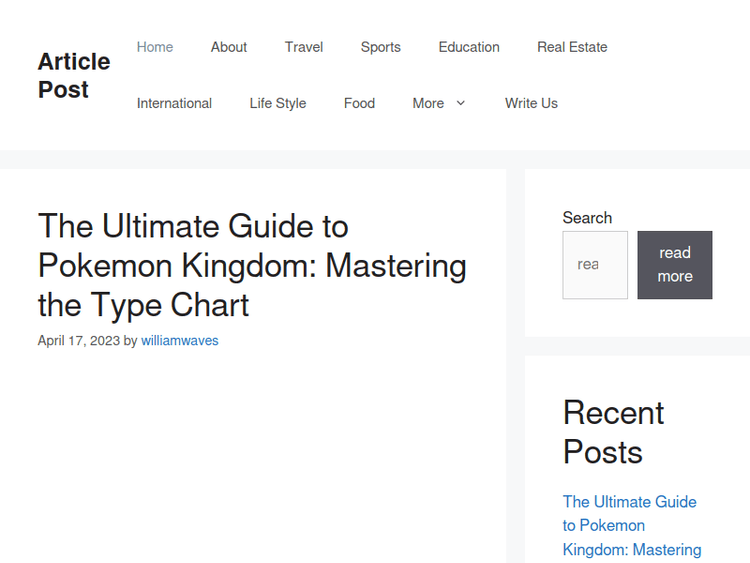Open the About page
Screen dimensions: 750x563
pyautogui.click(x=229, y=47)
